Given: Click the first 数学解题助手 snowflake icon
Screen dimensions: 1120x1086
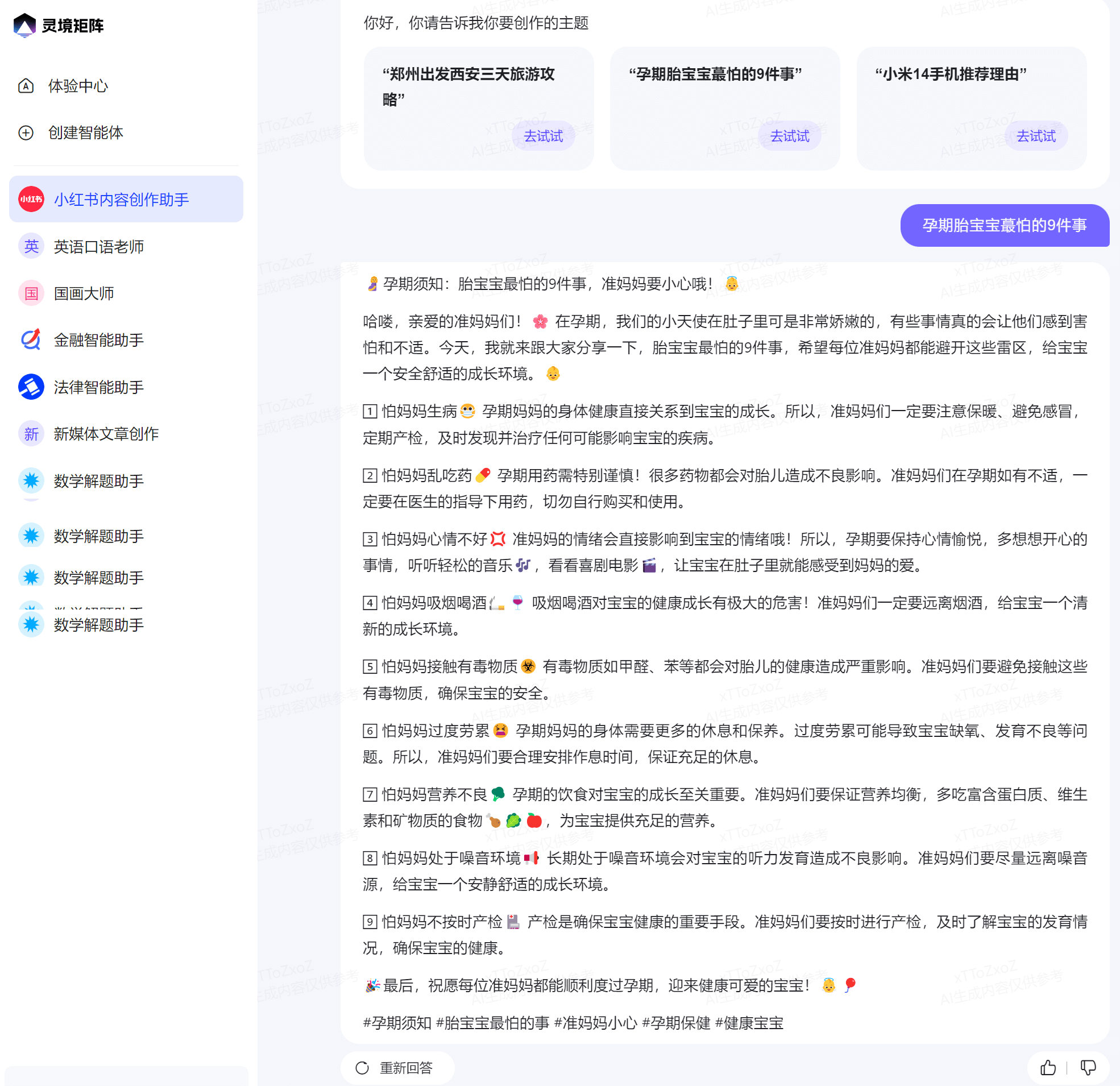Looking at the screenshot, I should tap(31, 480).
